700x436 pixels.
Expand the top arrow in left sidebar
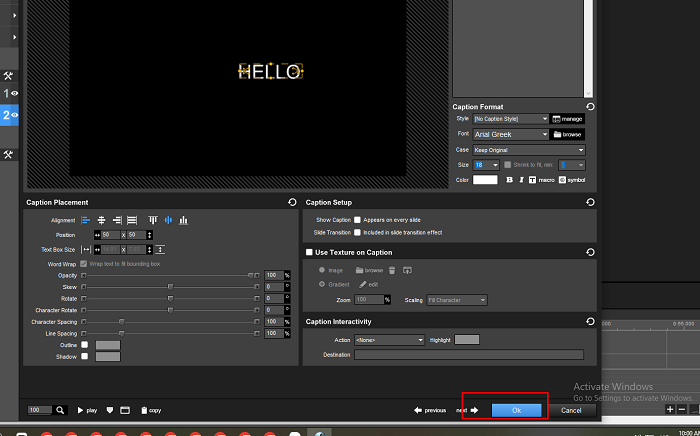(14, 16)
